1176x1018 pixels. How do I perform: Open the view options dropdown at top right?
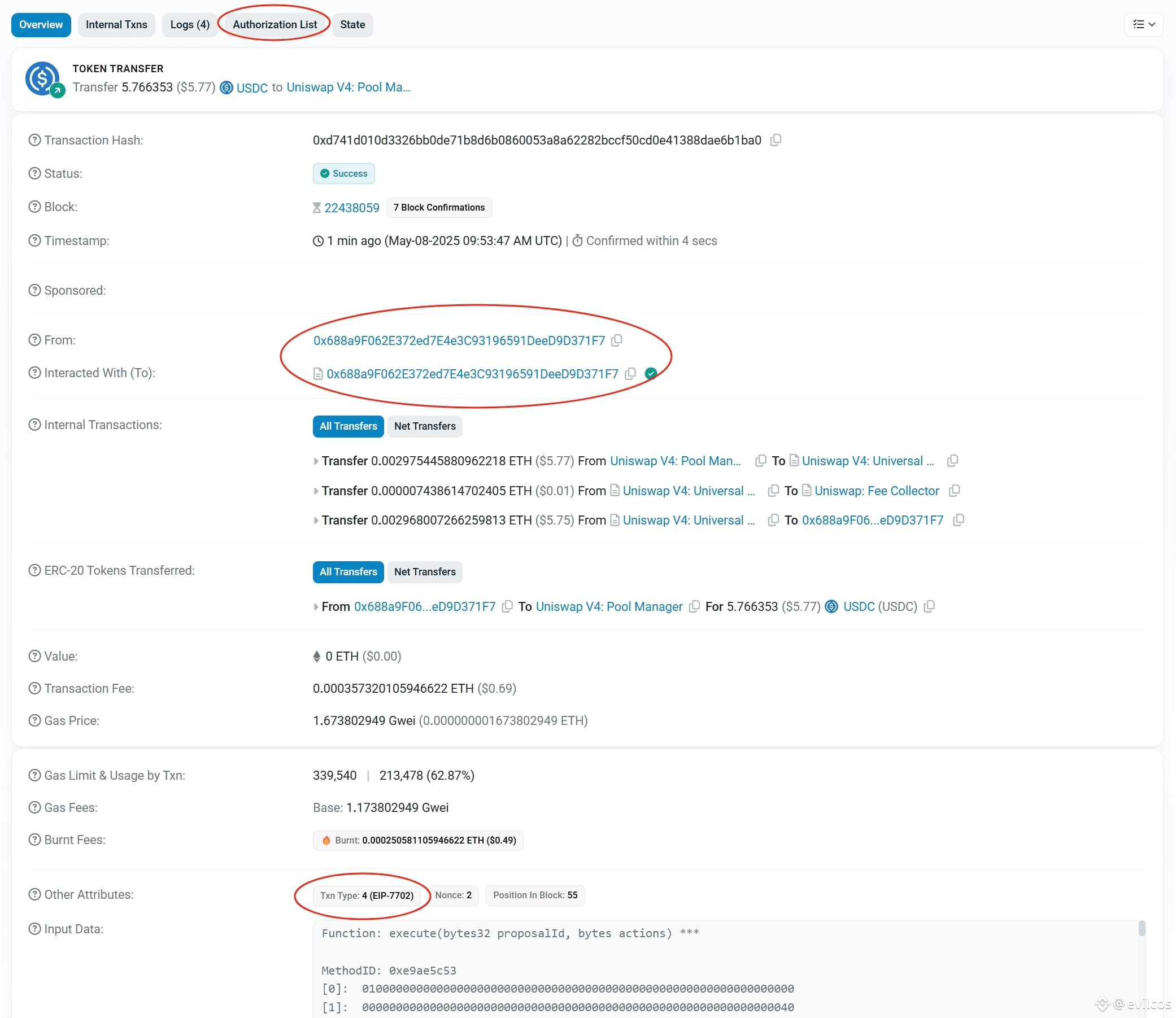point(1144,24)
